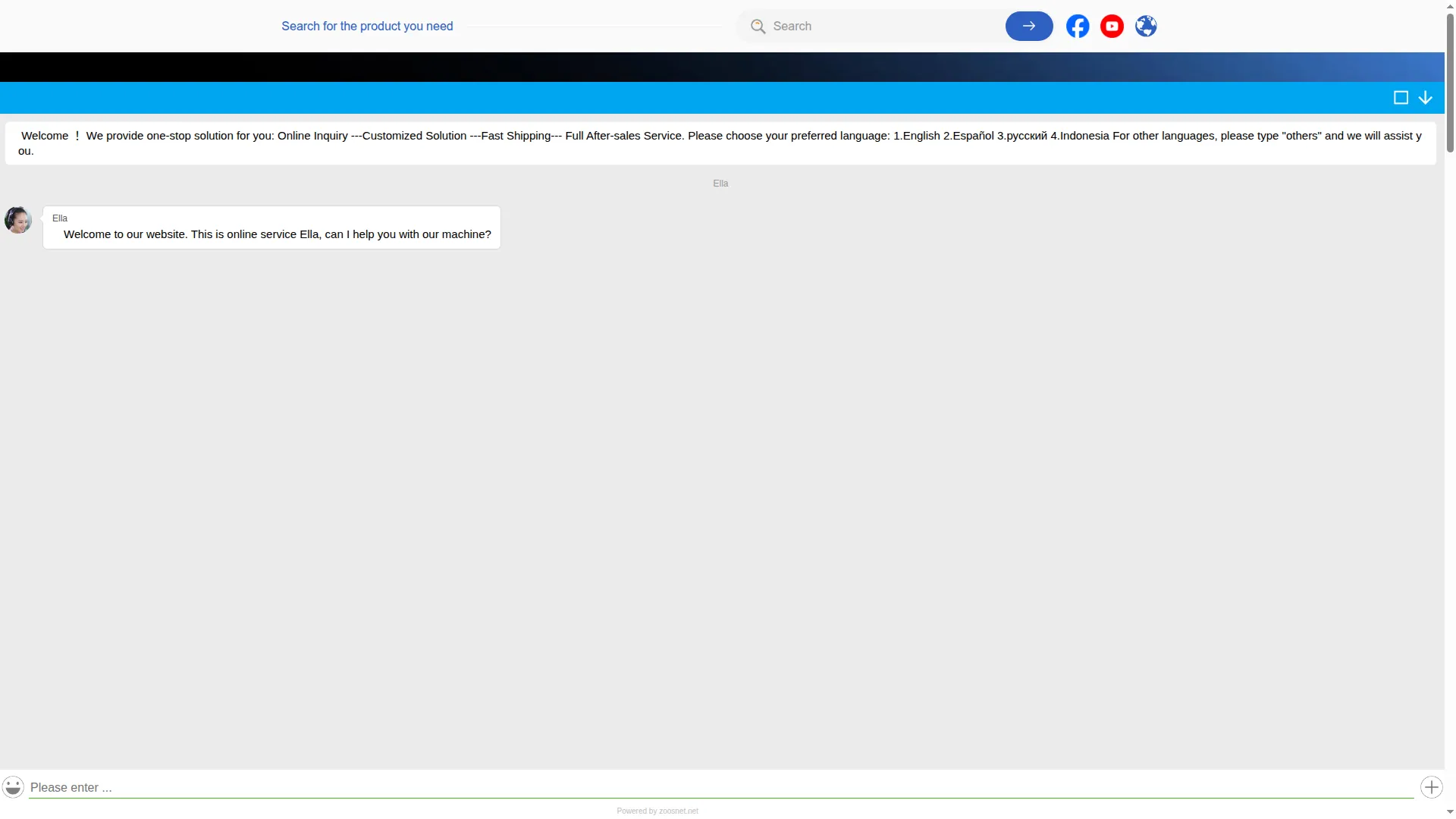Click 'Search for the product you need' text

click(x=367, y=26)
